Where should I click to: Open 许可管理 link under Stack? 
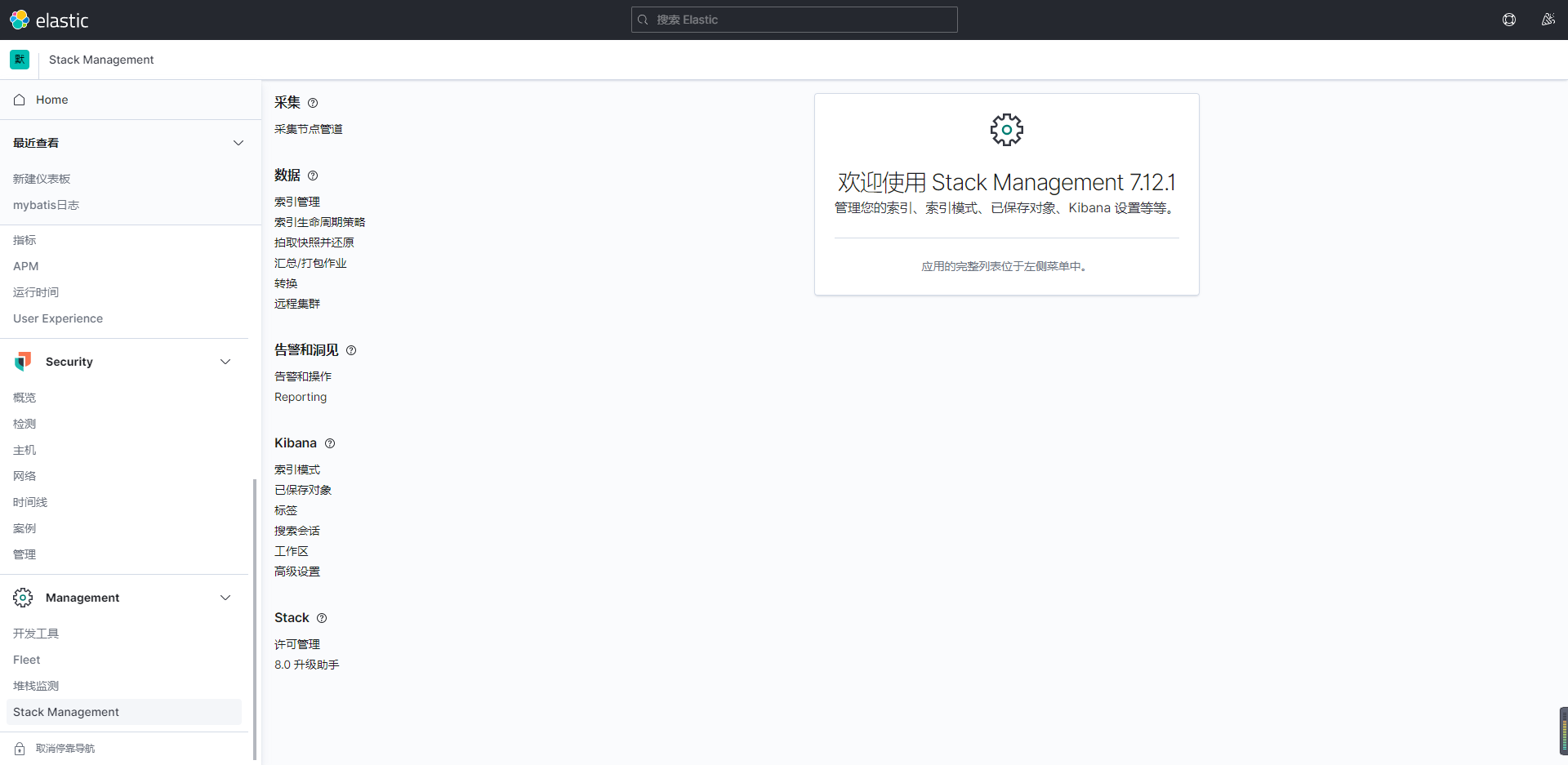[297, 644]
